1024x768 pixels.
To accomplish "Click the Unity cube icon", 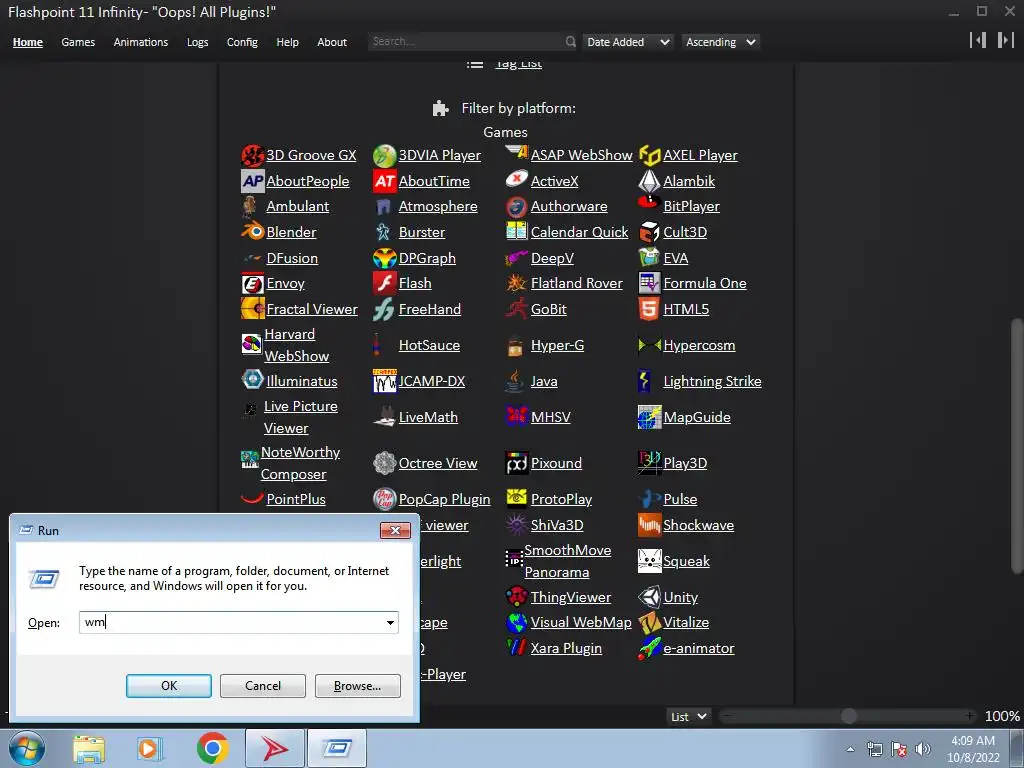I will click(x=649, y=597).
